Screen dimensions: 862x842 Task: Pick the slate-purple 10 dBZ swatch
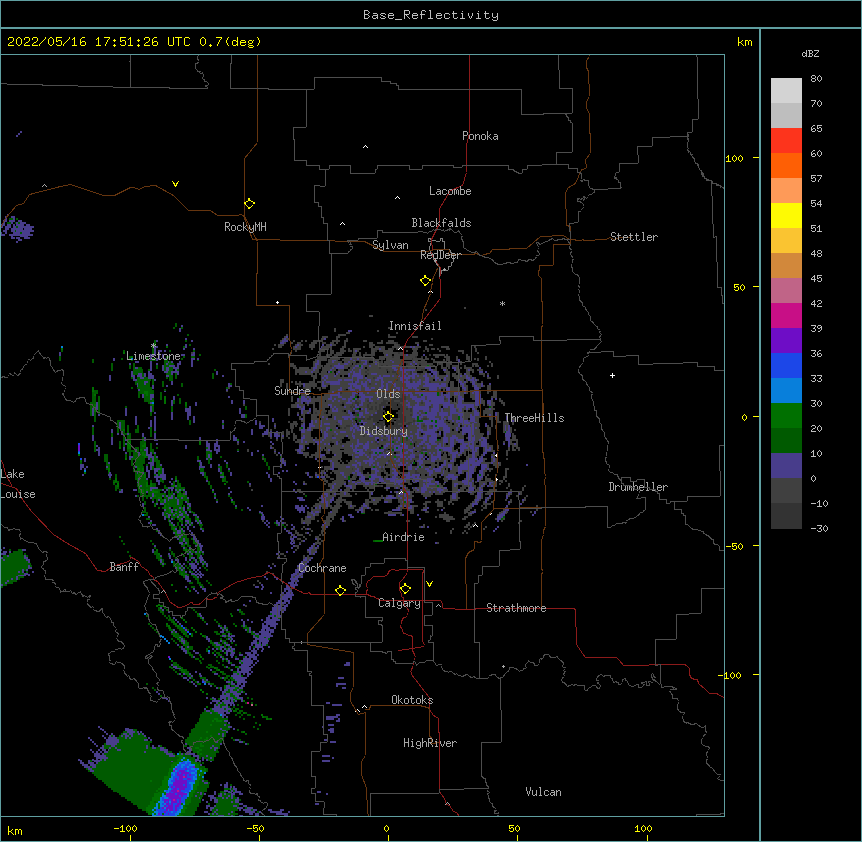click(x=786, y=466)
